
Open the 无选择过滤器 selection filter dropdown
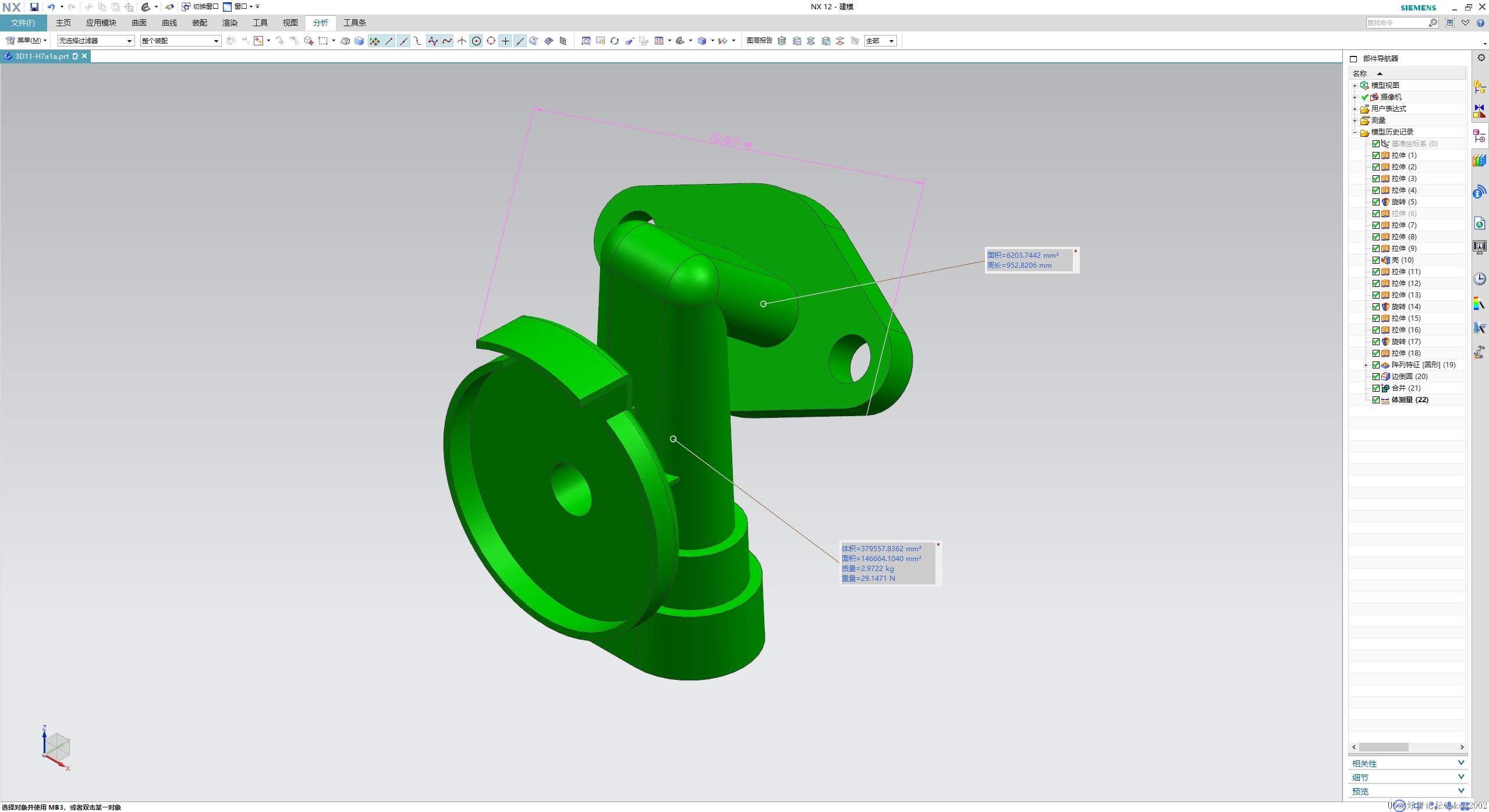point(96,41)
